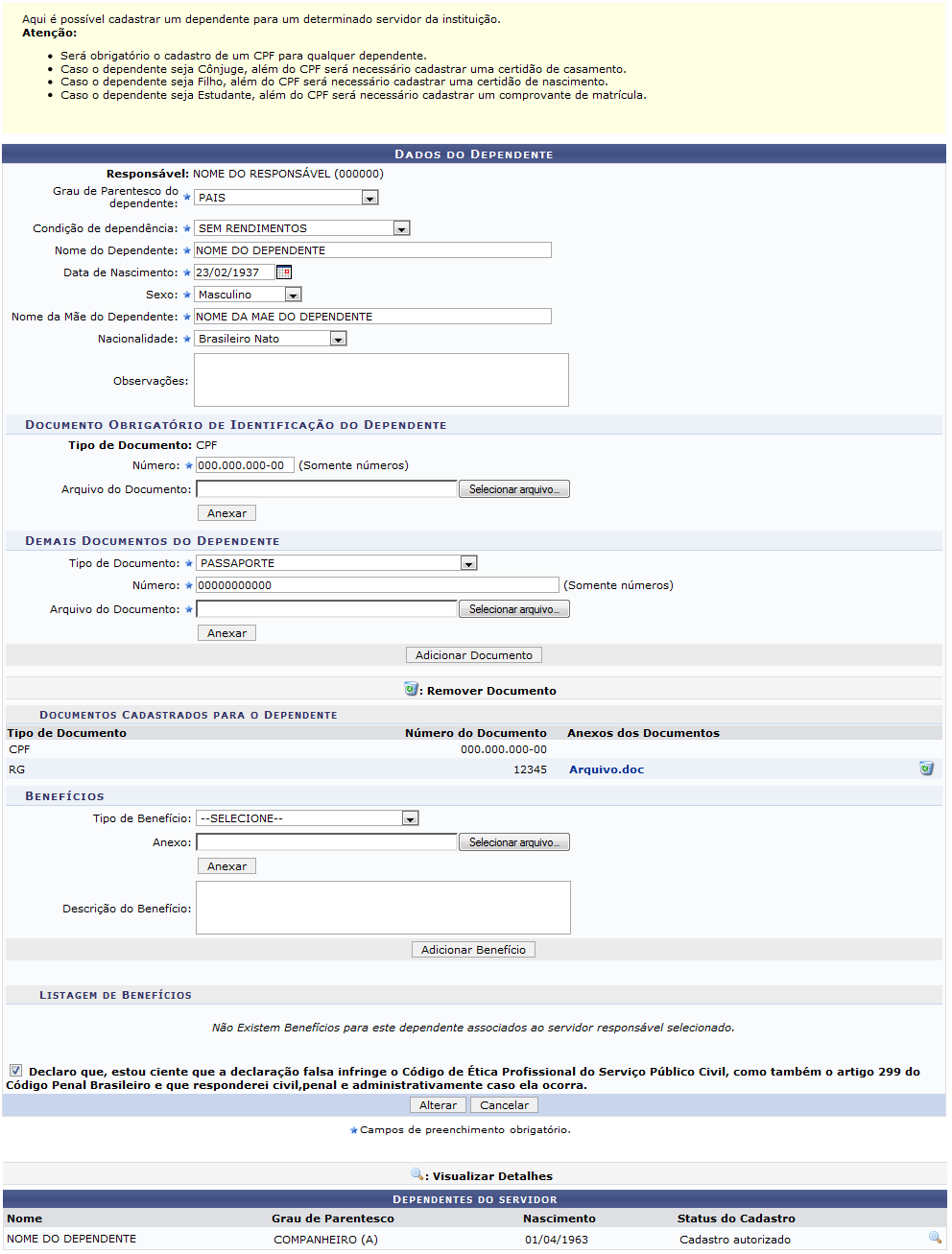Viewport: 952px width, 1254px height.
Task: Toggle the false declaration awareness checkbox
Action: tap(15, 1070)
